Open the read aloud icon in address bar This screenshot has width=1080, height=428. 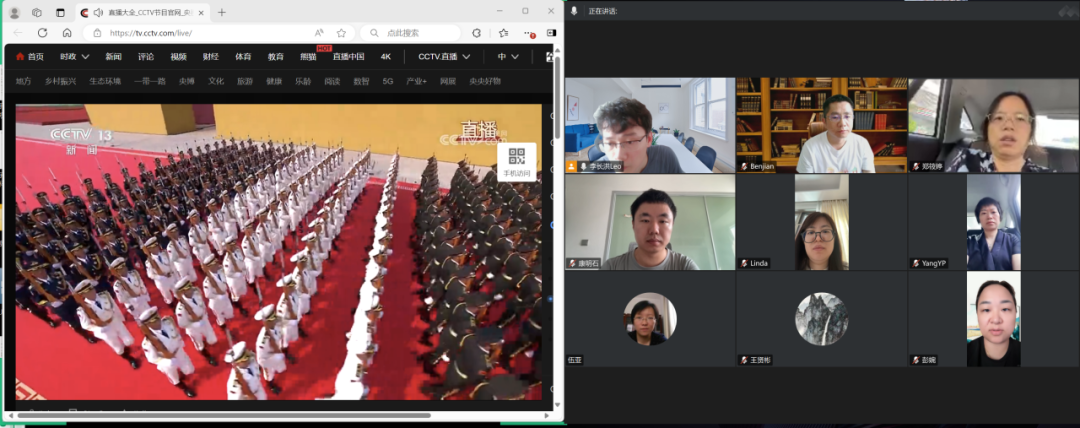319,33
